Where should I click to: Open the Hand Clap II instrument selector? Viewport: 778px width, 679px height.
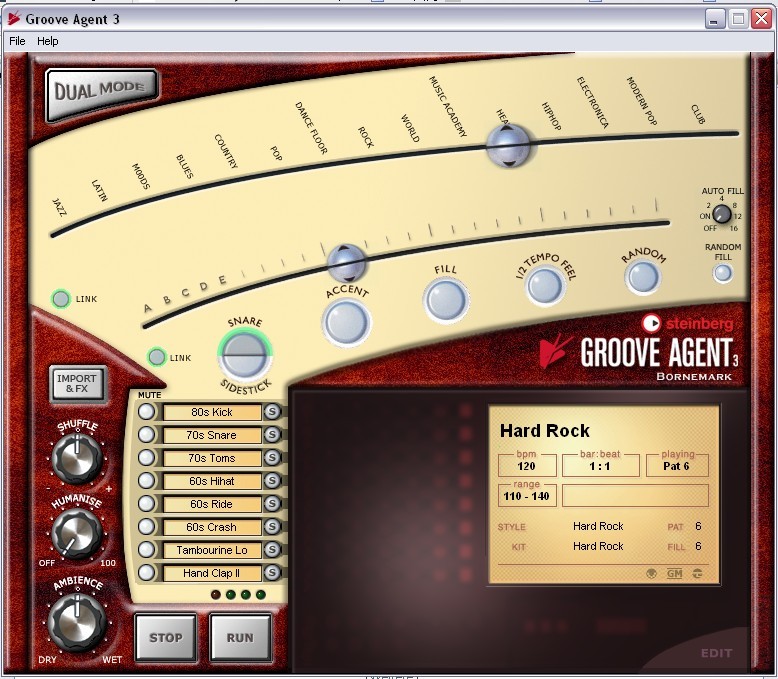click(212, 573)
